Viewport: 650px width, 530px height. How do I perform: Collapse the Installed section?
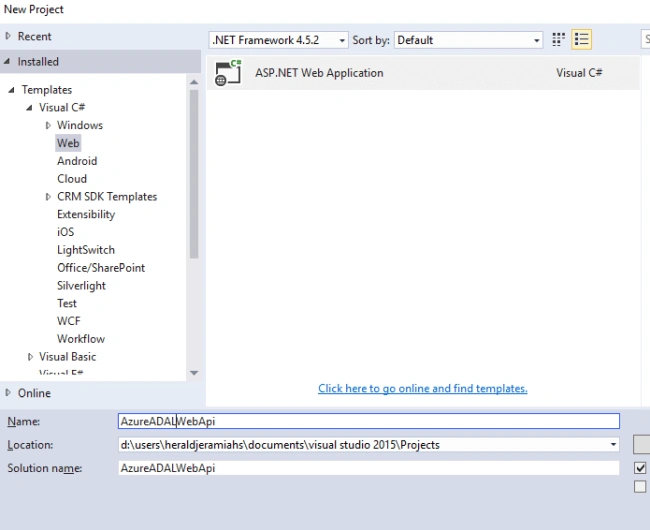pyautogui.click(x=7, y=61)
